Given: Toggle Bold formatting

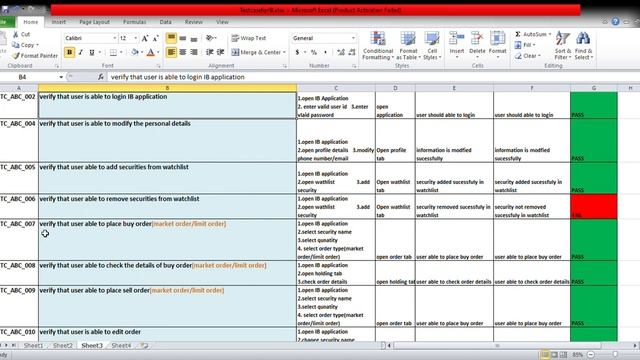Looking at the screenshot, I should coord(69,52).
